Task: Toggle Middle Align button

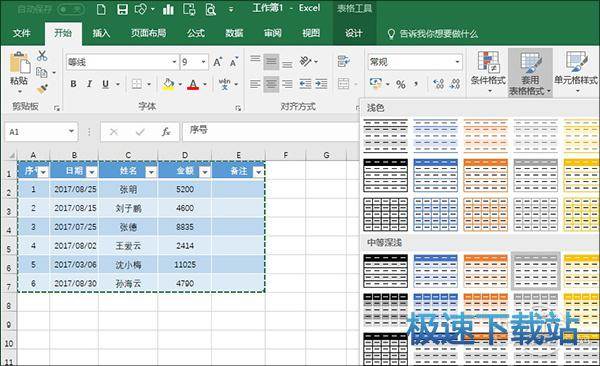Action: (271, 62)
